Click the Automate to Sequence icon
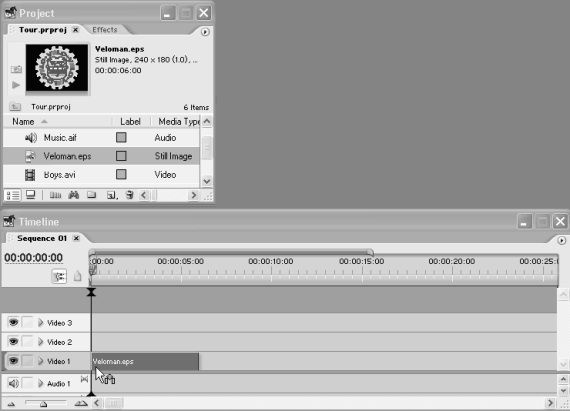This screenshot has width=570, height=411. [x=55, y=195]
